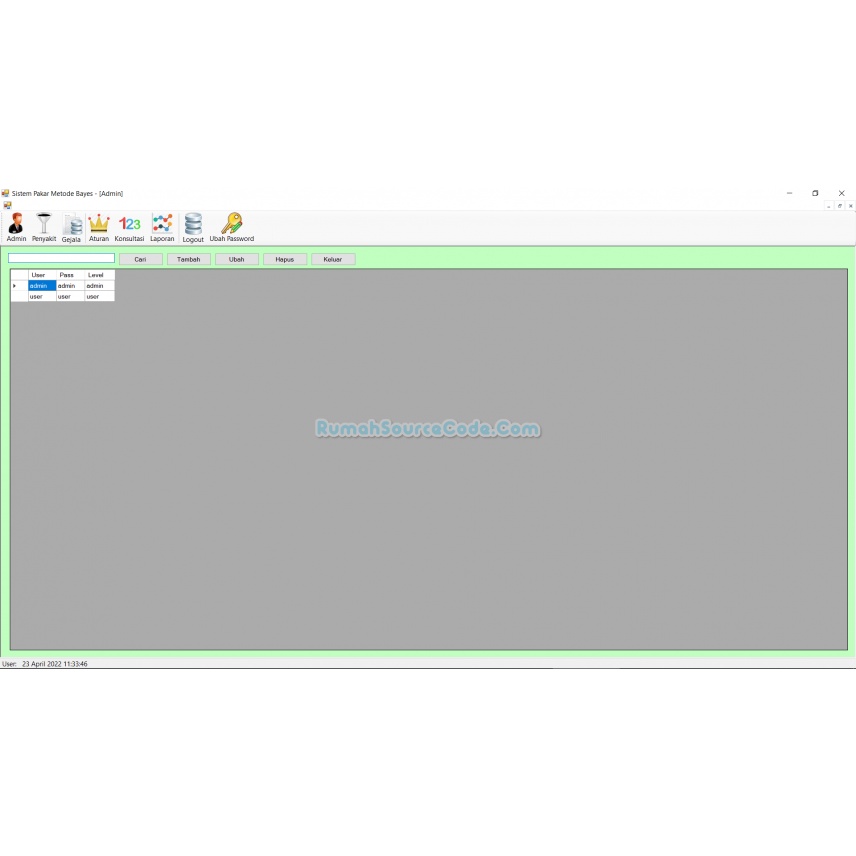Open the Aturan crown icon
Viewport: 856px width, 856px height.
(99, 227)
